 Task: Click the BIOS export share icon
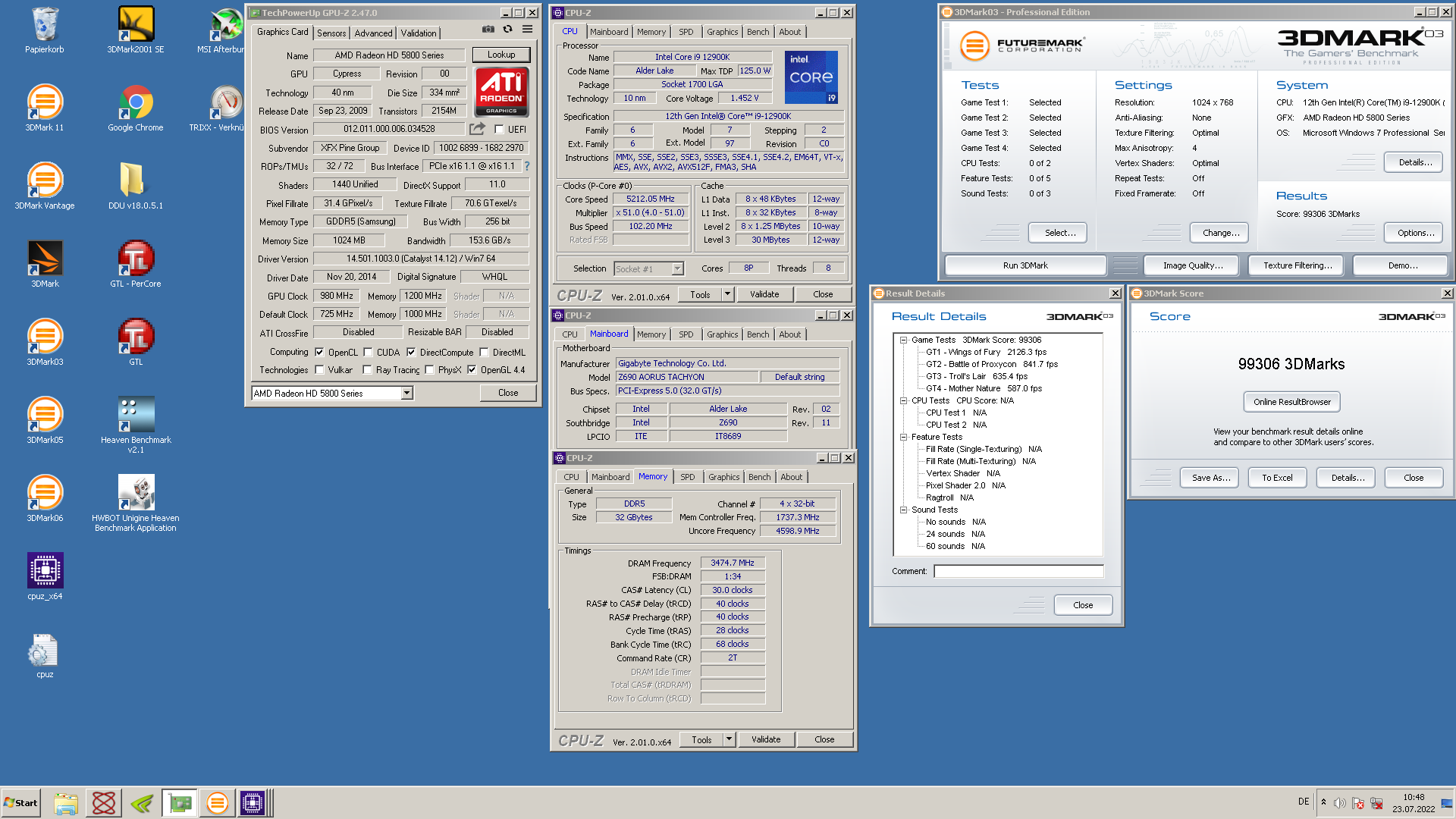pos(477,129)
